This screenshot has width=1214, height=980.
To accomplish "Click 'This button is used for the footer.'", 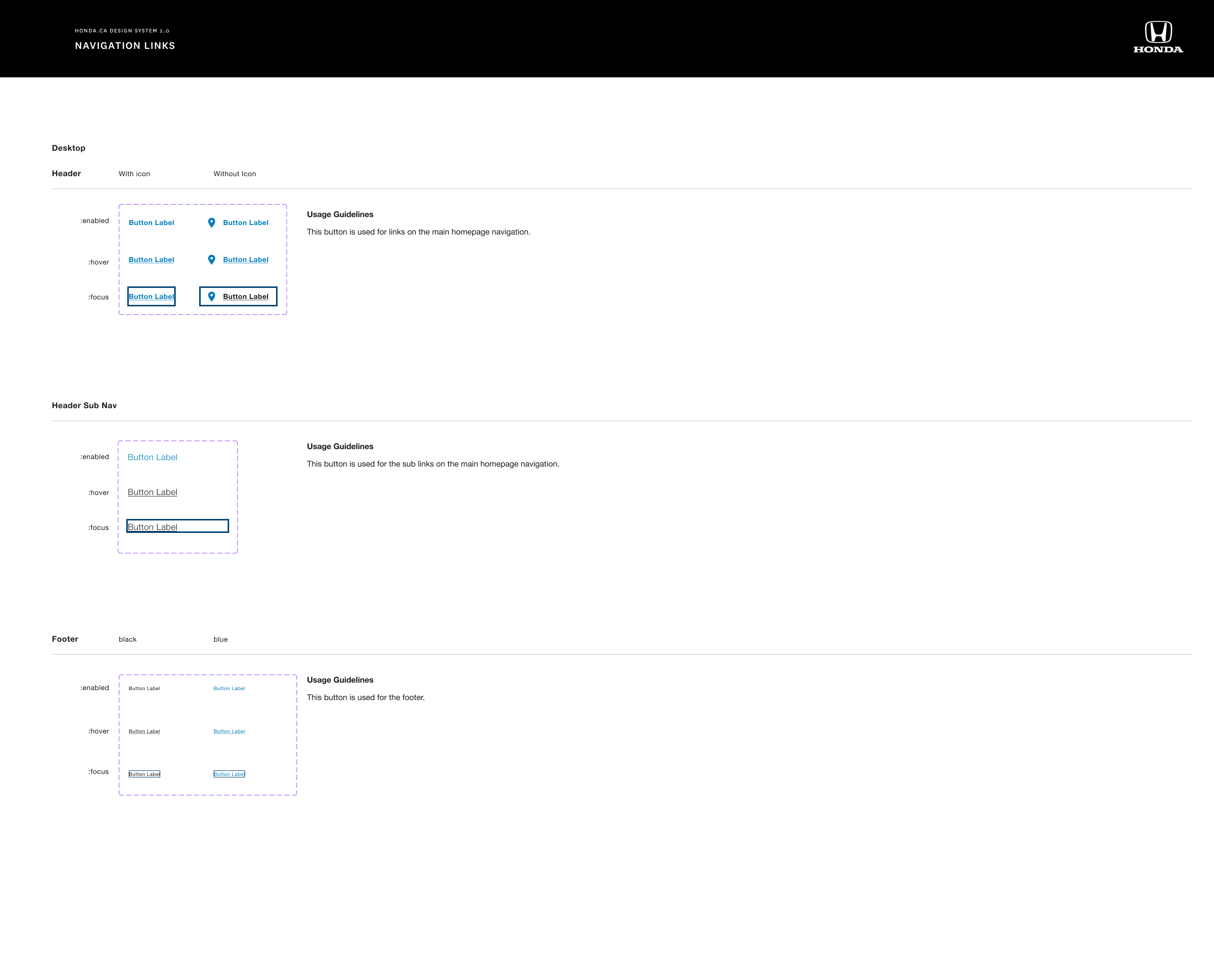I will click(x=366, y=698).
